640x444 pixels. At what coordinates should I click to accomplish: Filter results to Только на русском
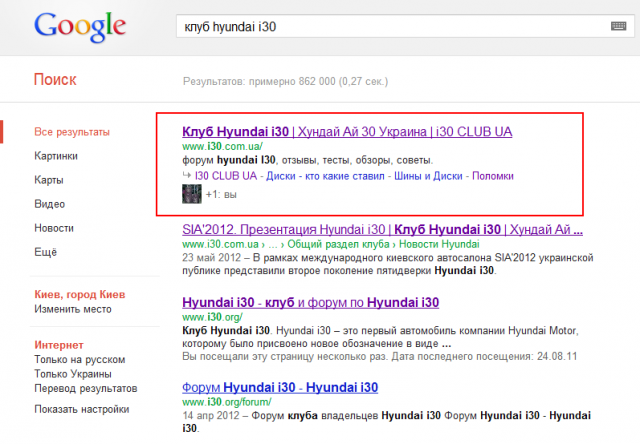pos(80,360)
